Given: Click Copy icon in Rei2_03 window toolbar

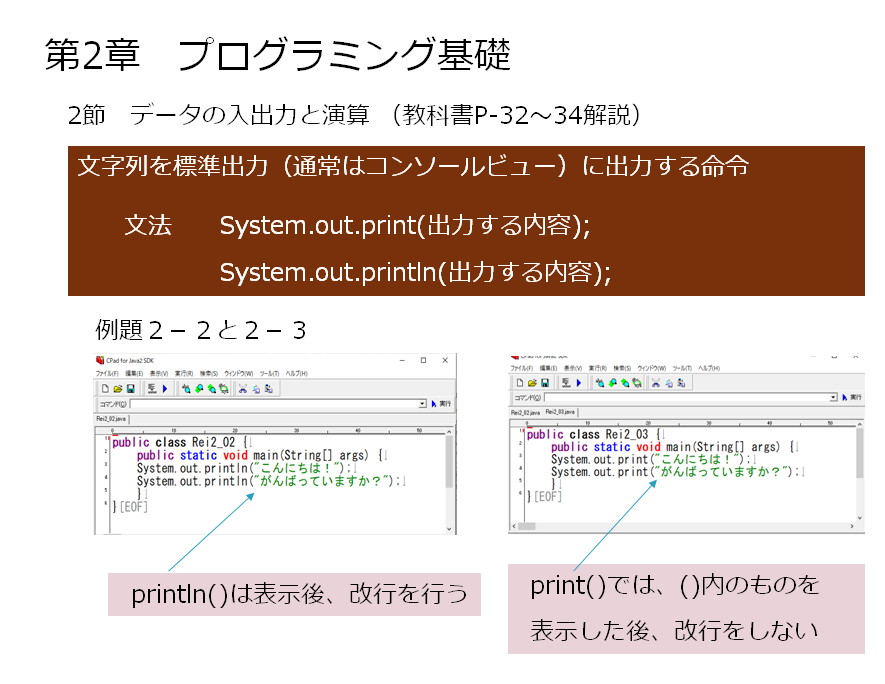Looking at the screenshot, I should click(x=669, y=383).
